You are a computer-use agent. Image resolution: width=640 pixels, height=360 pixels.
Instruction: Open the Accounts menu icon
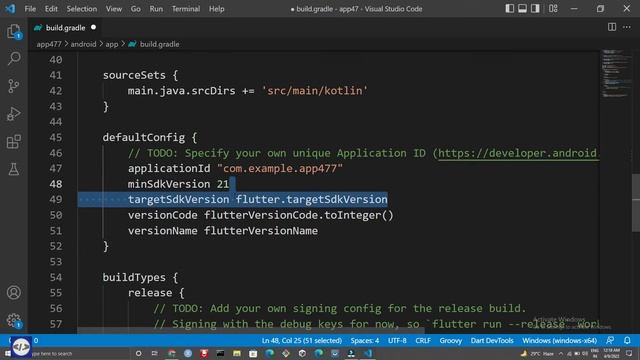click(13, 293)
